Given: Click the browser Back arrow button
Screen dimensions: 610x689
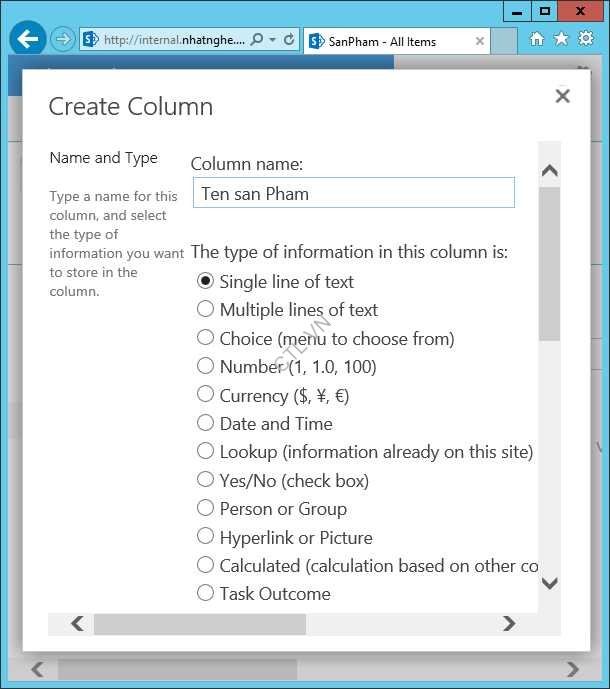Looking at the screenshot, I should [x=27, y=40].
